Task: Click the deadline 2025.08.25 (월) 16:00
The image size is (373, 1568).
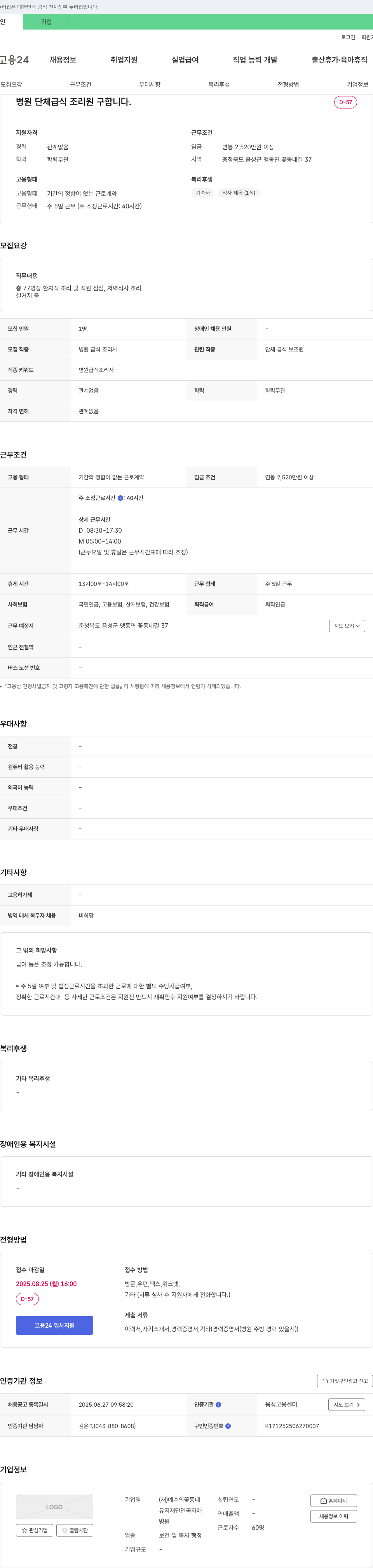Action: coord(46,1284)
